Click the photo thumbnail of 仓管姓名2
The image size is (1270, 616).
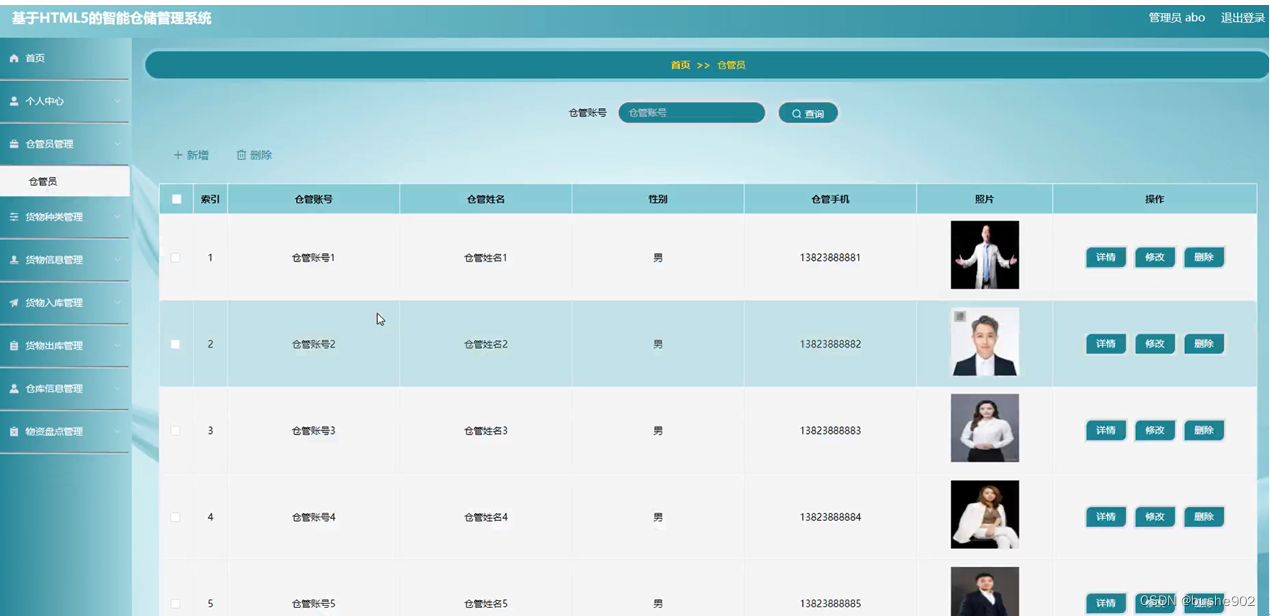coord(985,342)
